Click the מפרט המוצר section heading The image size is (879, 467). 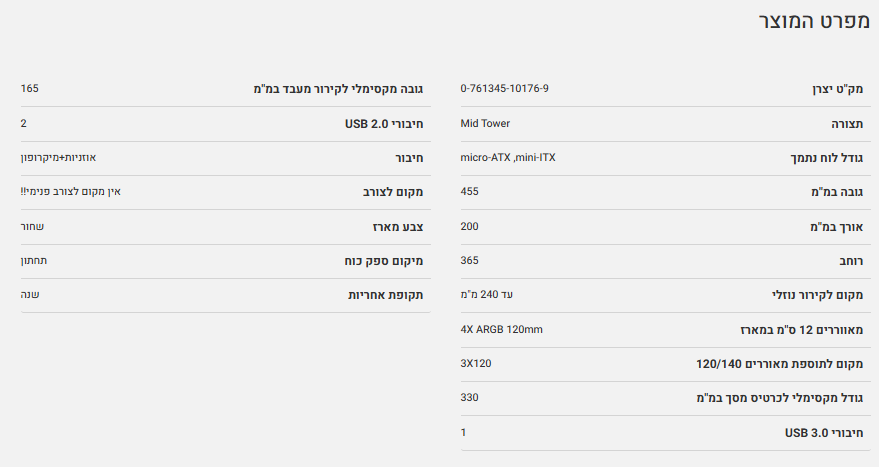812,22
